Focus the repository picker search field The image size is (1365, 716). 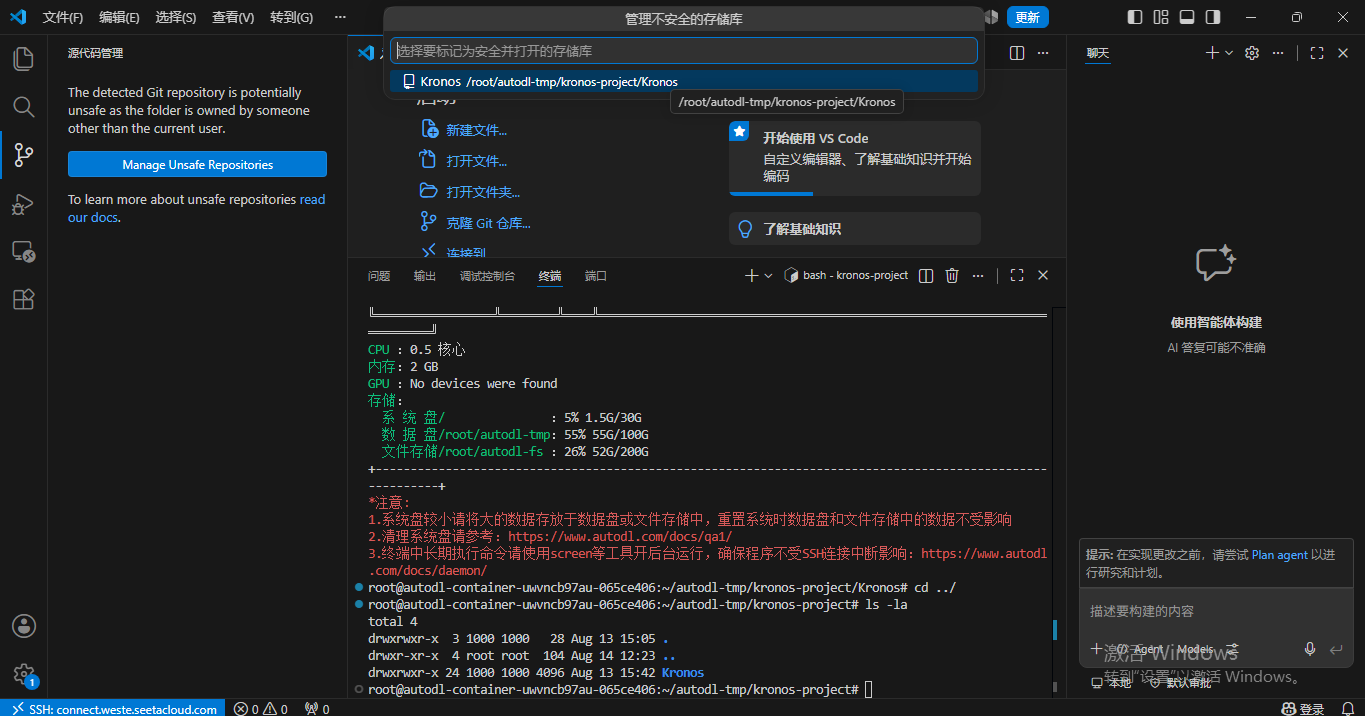(x=684, y=50)
